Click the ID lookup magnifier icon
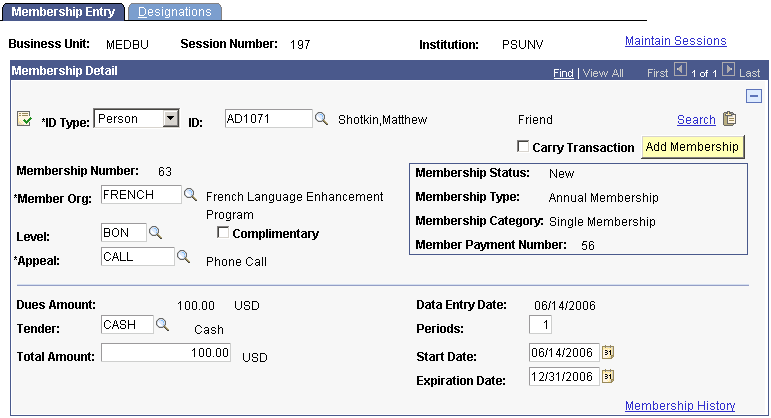The image size is (771, 418). tap(321, 118)
